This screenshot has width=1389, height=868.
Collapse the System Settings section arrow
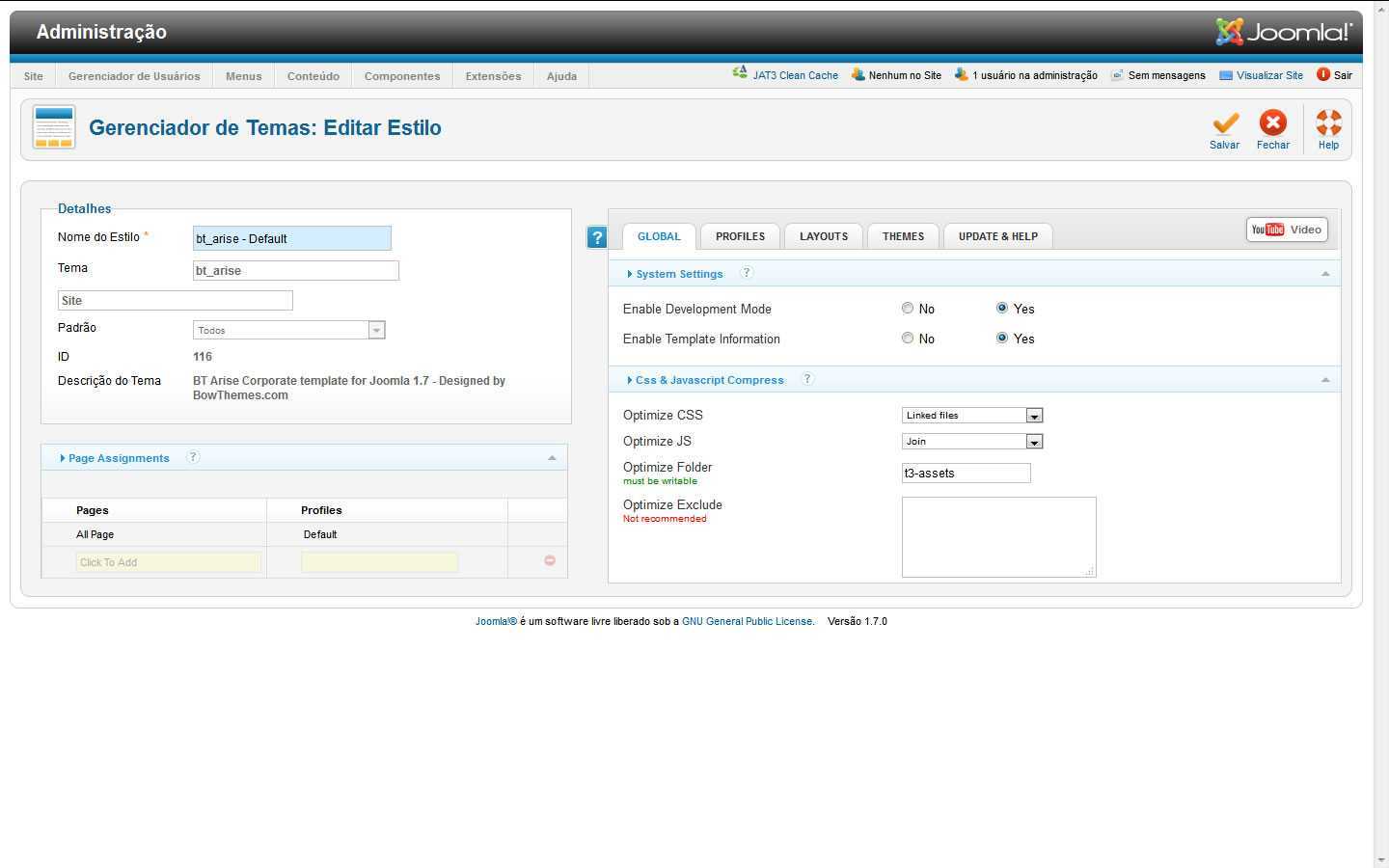click(1325, 274)
